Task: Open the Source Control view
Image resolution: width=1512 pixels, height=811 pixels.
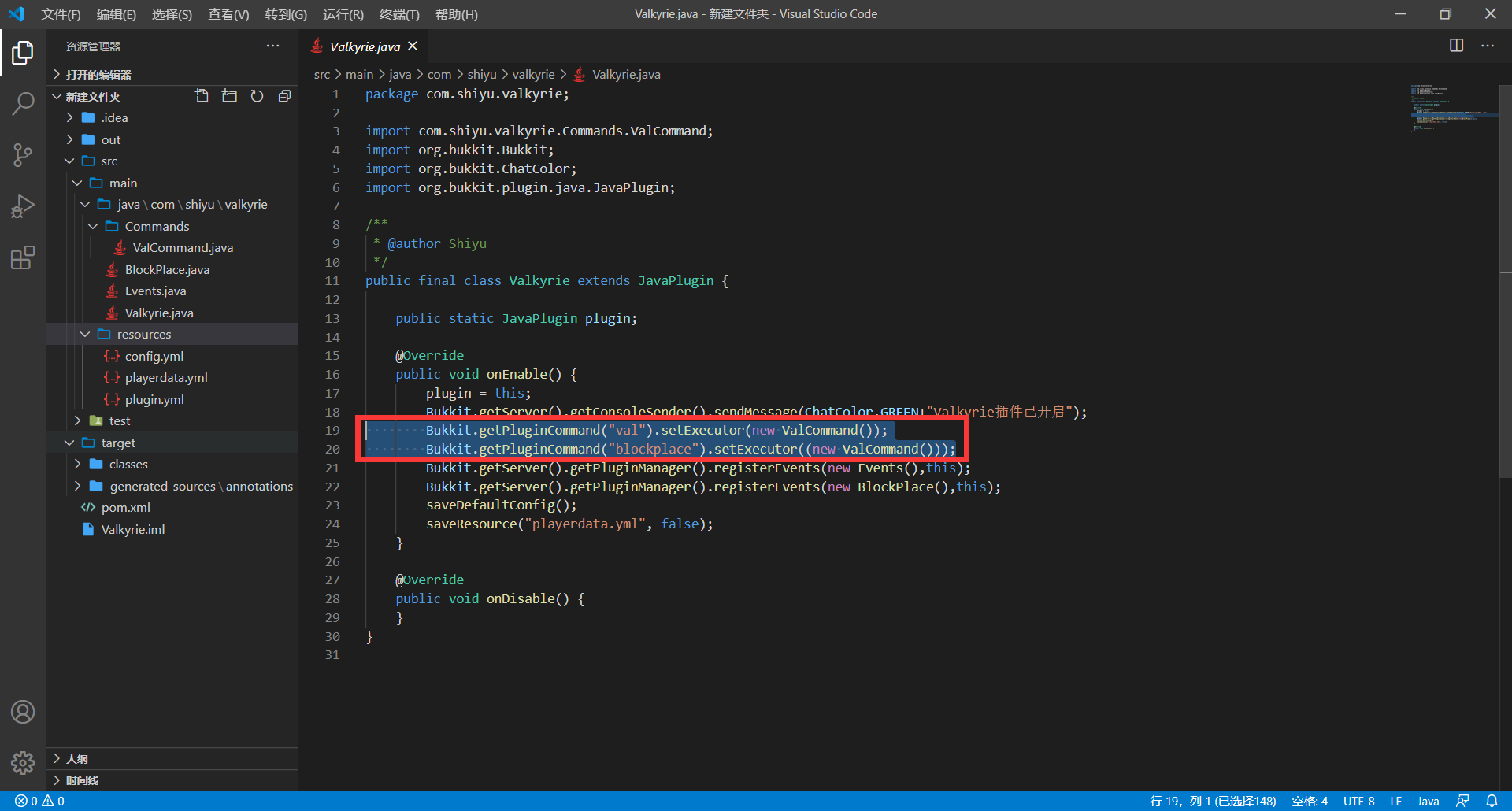Action: pos(23,155)
